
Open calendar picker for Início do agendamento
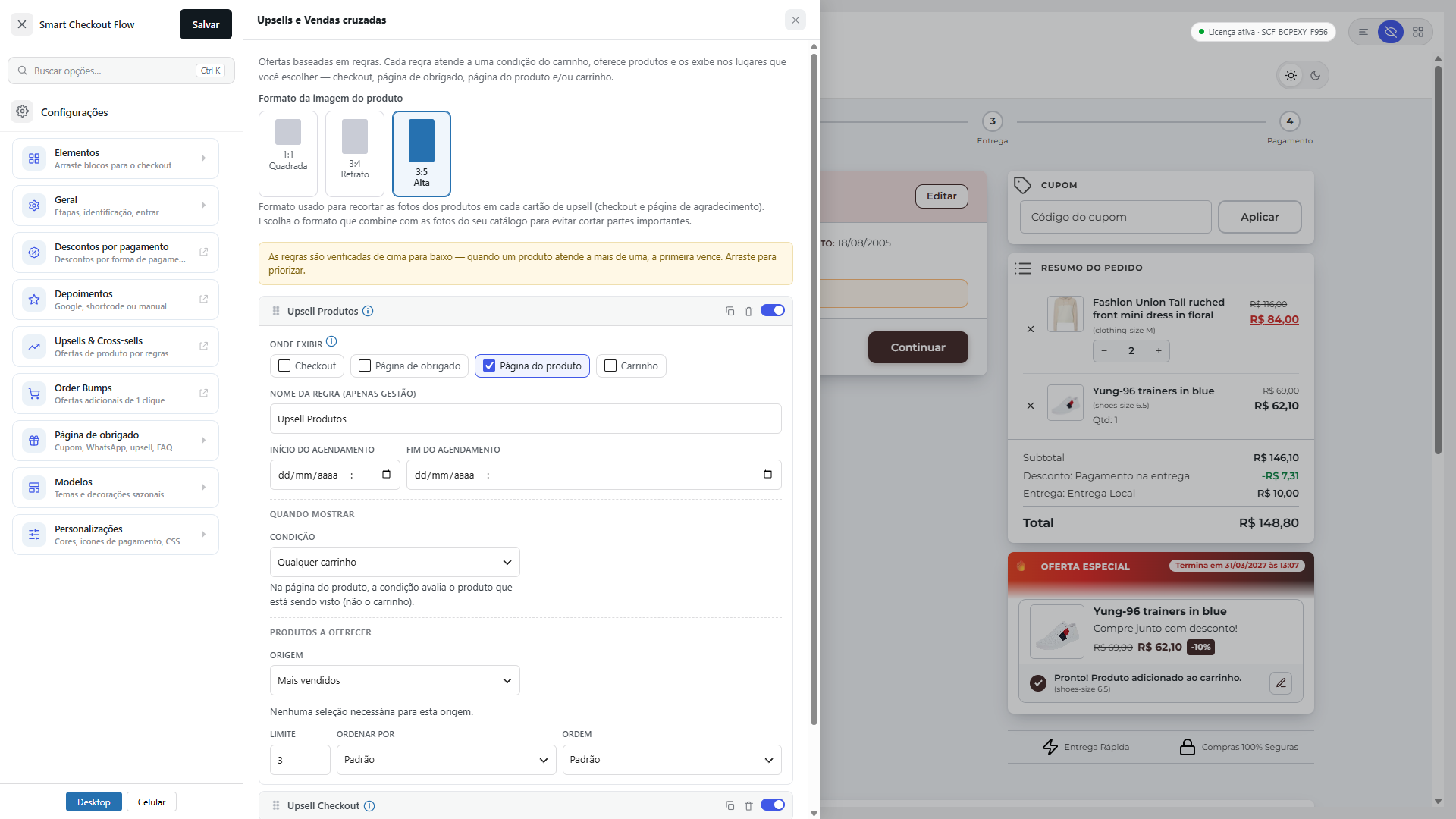[x=386, y=475]
